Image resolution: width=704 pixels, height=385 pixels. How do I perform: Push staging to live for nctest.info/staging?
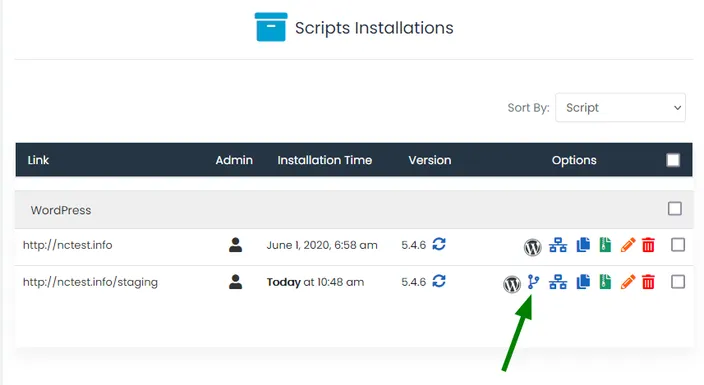(x=533, y=282)
